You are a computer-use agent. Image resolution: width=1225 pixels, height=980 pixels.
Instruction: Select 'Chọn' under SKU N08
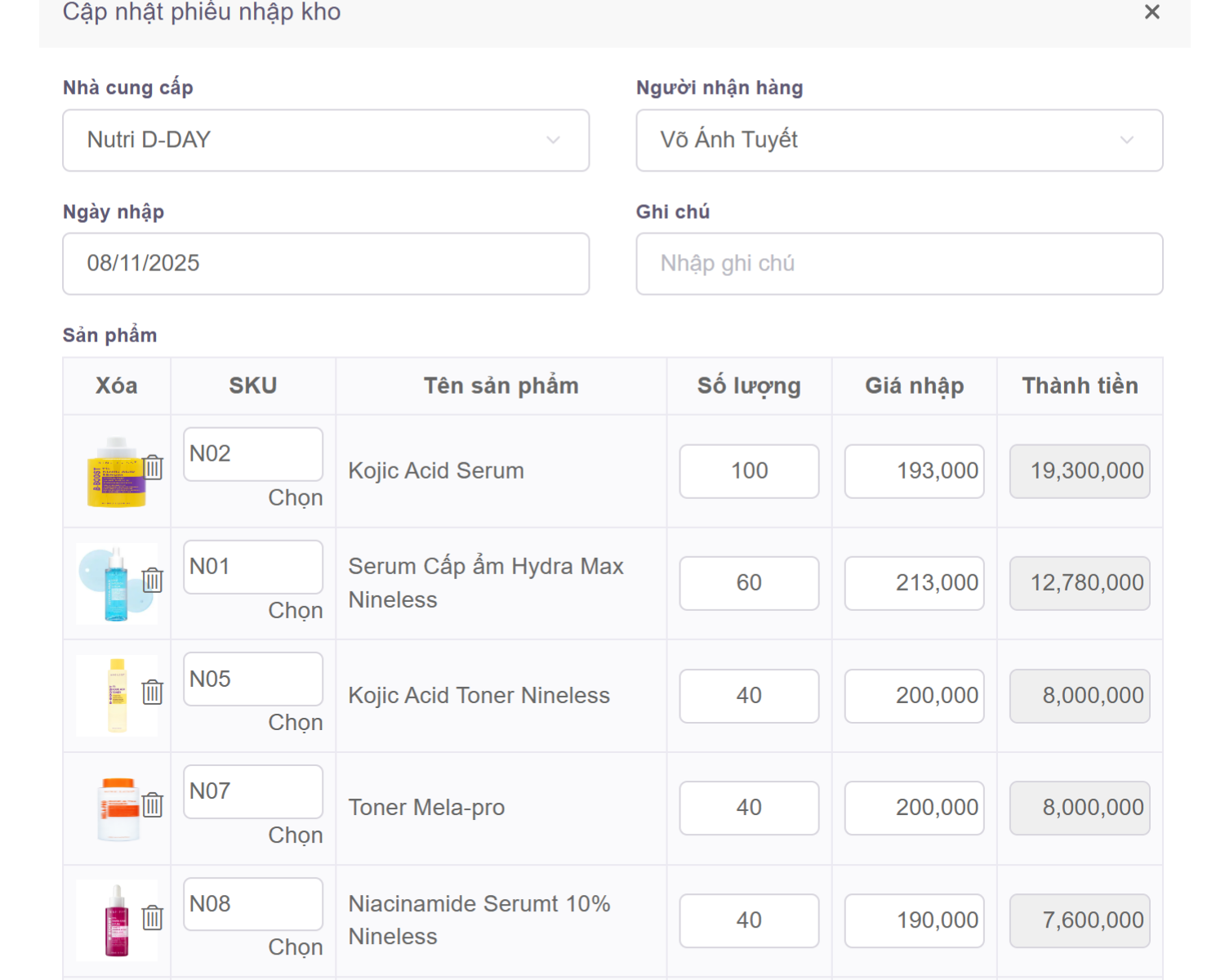[x=295, y=947]
